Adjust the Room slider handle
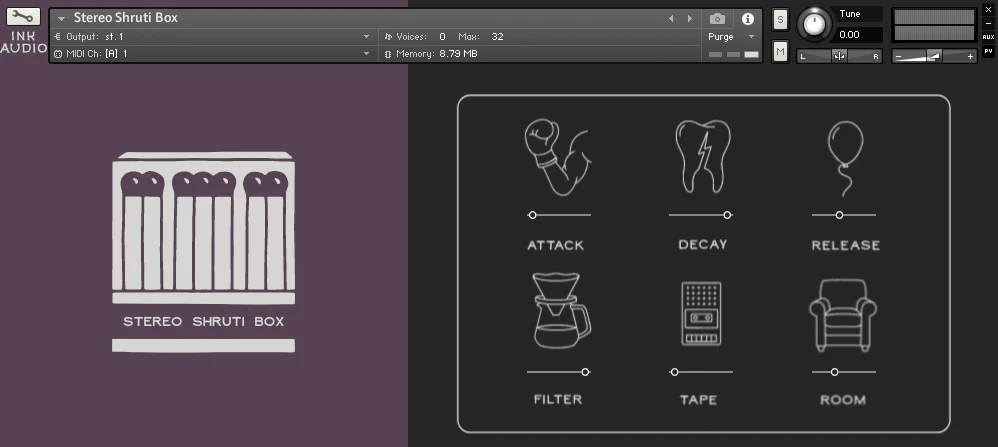The image size is (998, 447). click(834, 372)
